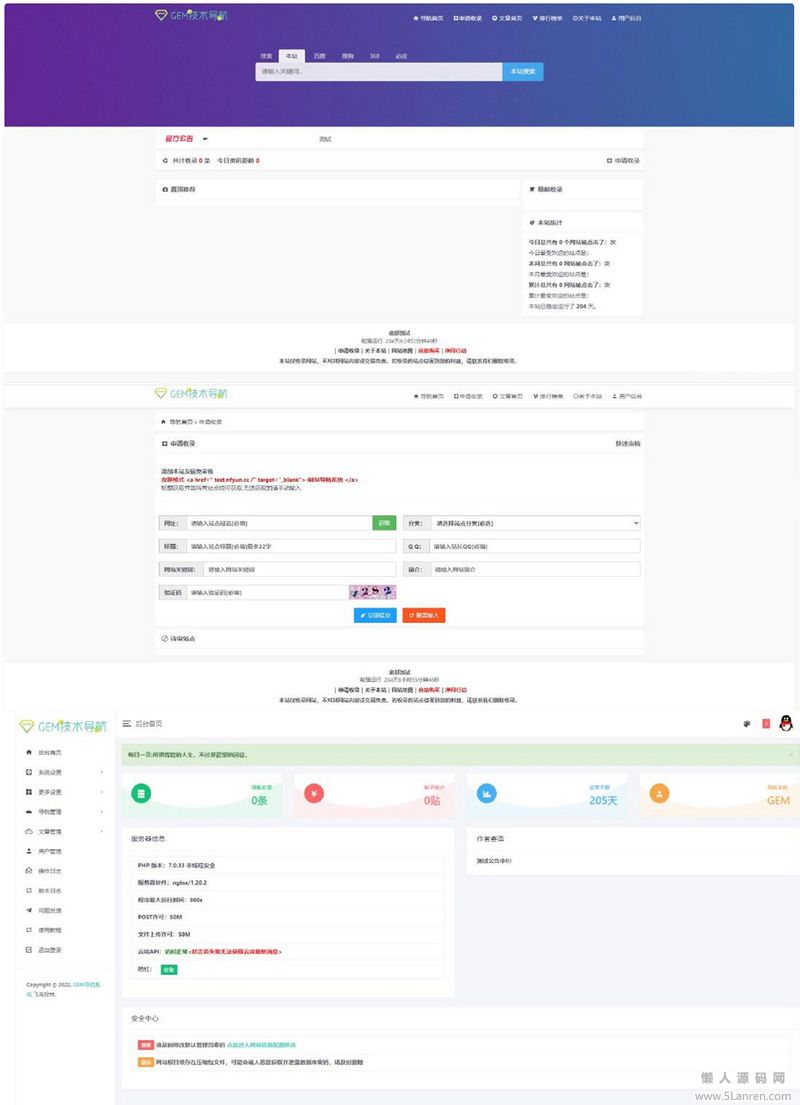The image size is (800, 1105).
Task: Focus the 网址 domain input field
Action: tap(278, 523)
